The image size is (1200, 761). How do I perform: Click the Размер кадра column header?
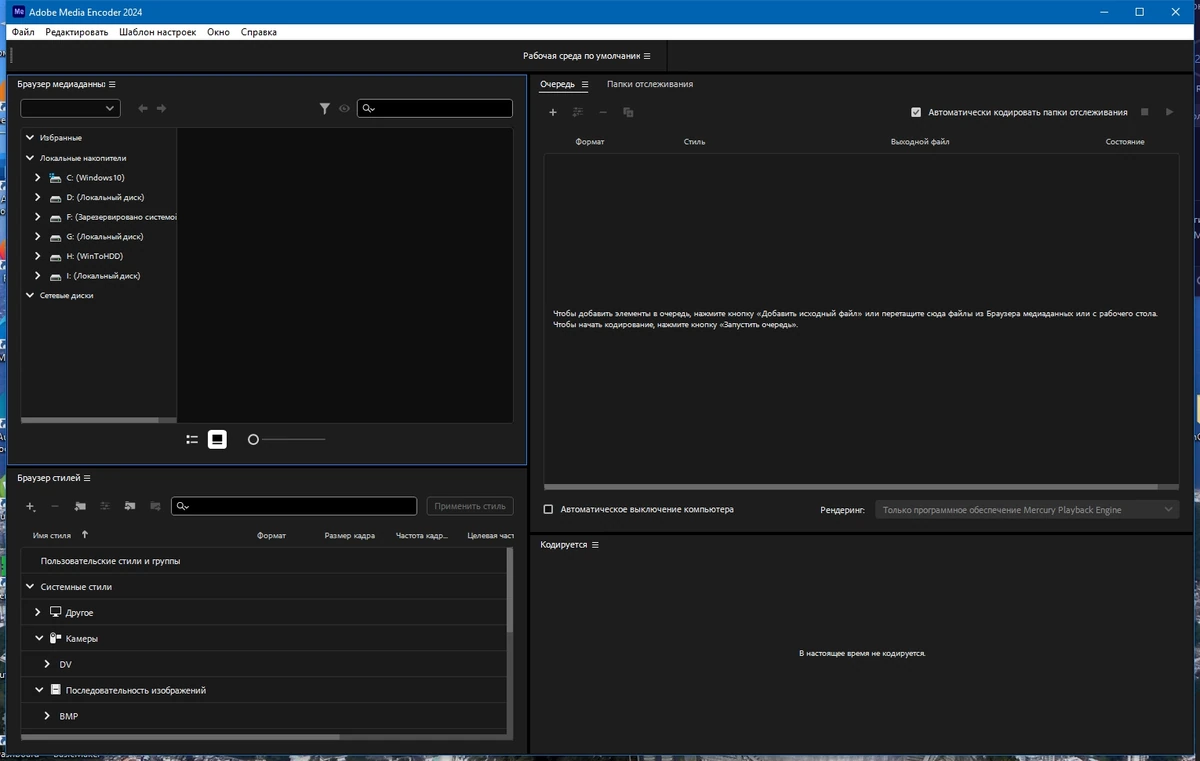coord(350,536)
